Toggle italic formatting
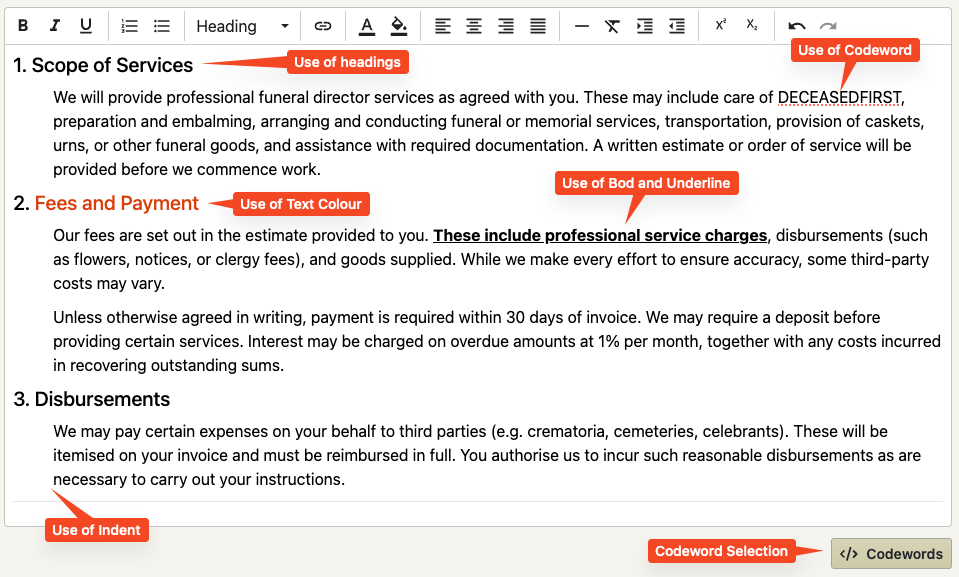Viewport: 959px width, 577px height. (54, 26)
